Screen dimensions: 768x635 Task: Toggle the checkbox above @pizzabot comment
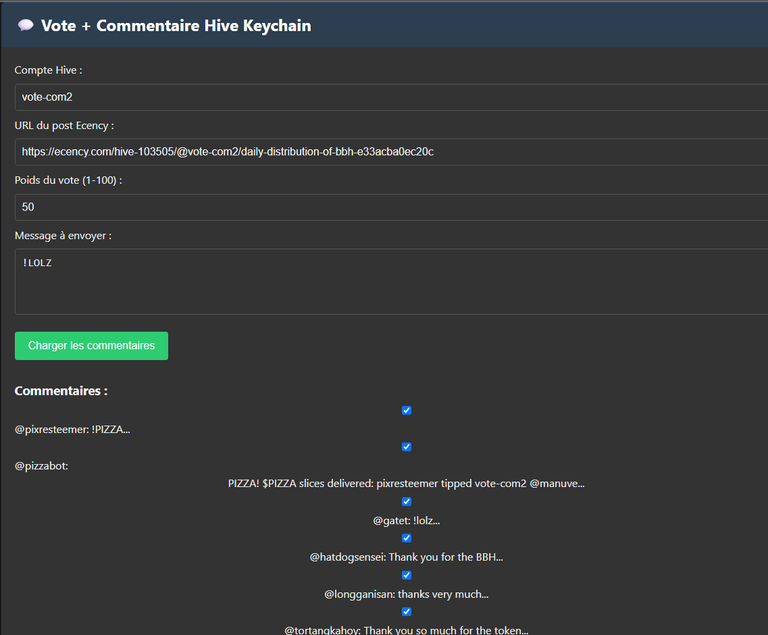tap(407, 447)
